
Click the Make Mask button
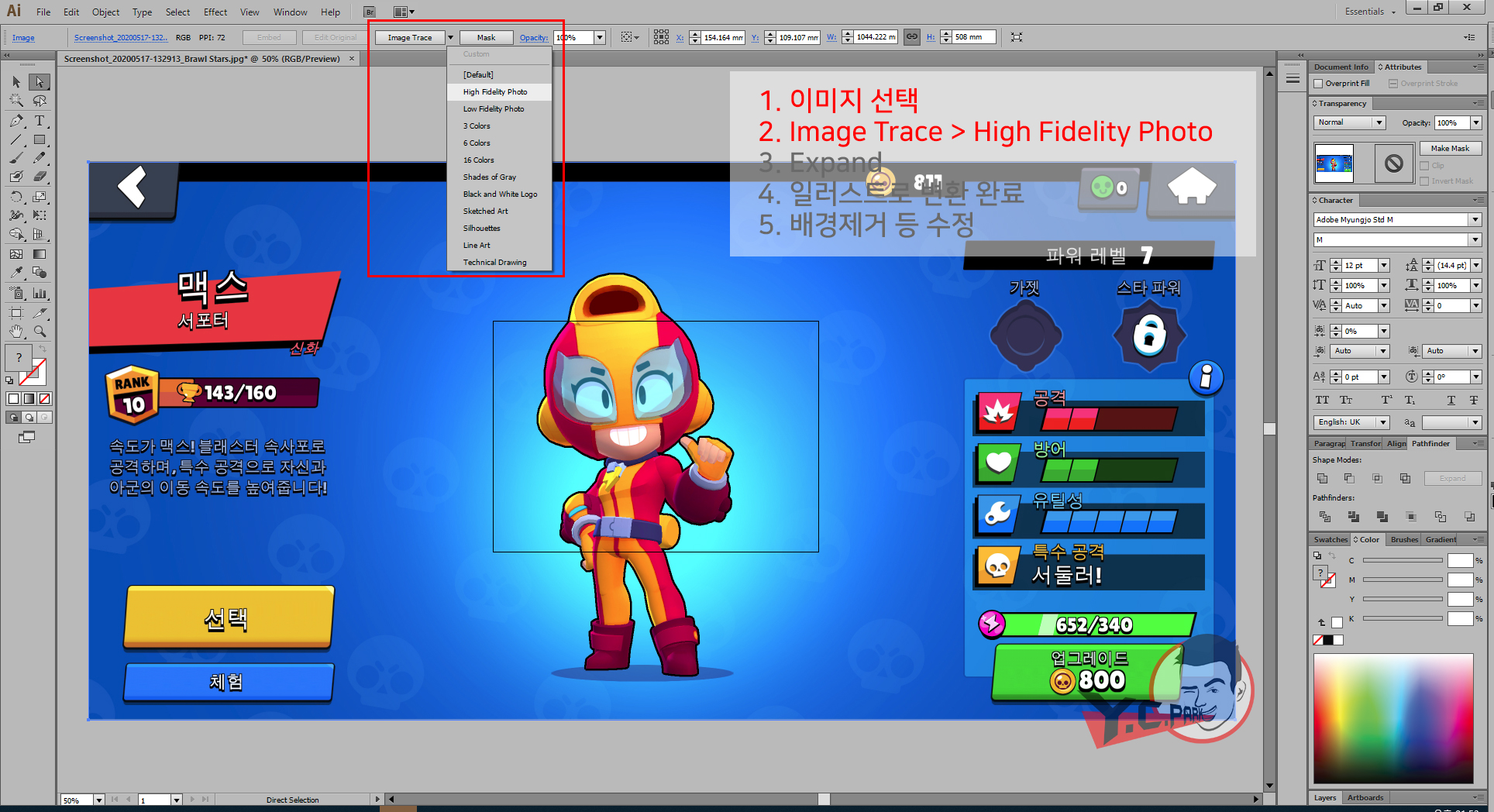pos(1450,148)
